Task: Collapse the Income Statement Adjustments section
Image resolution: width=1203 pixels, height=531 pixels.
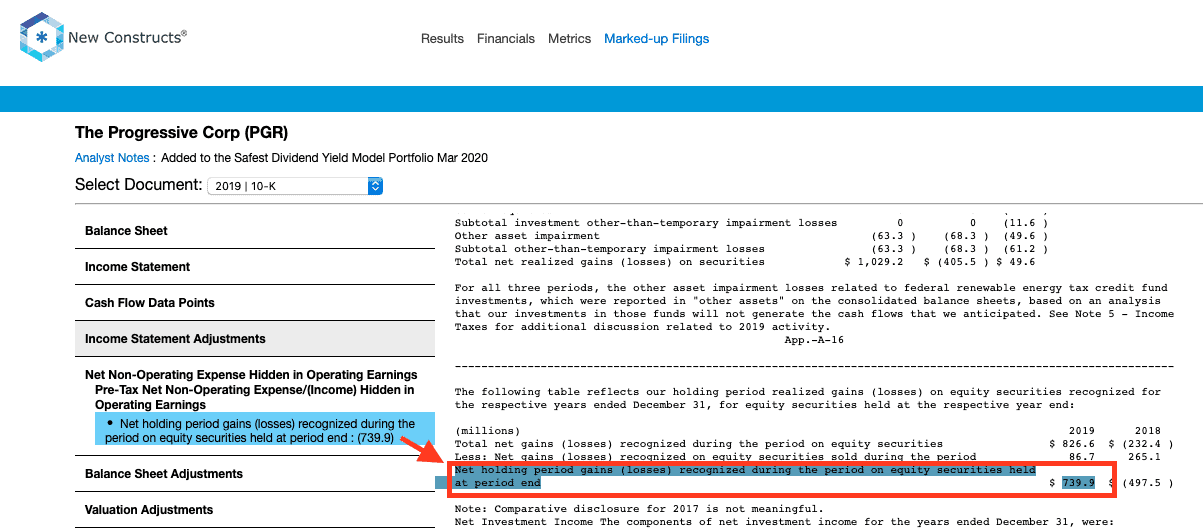Action: [255, 339]
